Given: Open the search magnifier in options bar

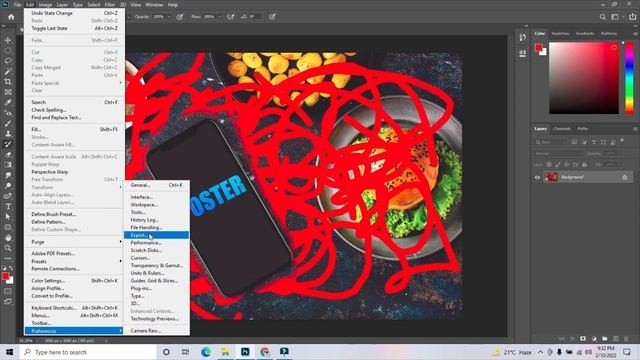Looking at the screenshot, I should [x=602, y=17].
